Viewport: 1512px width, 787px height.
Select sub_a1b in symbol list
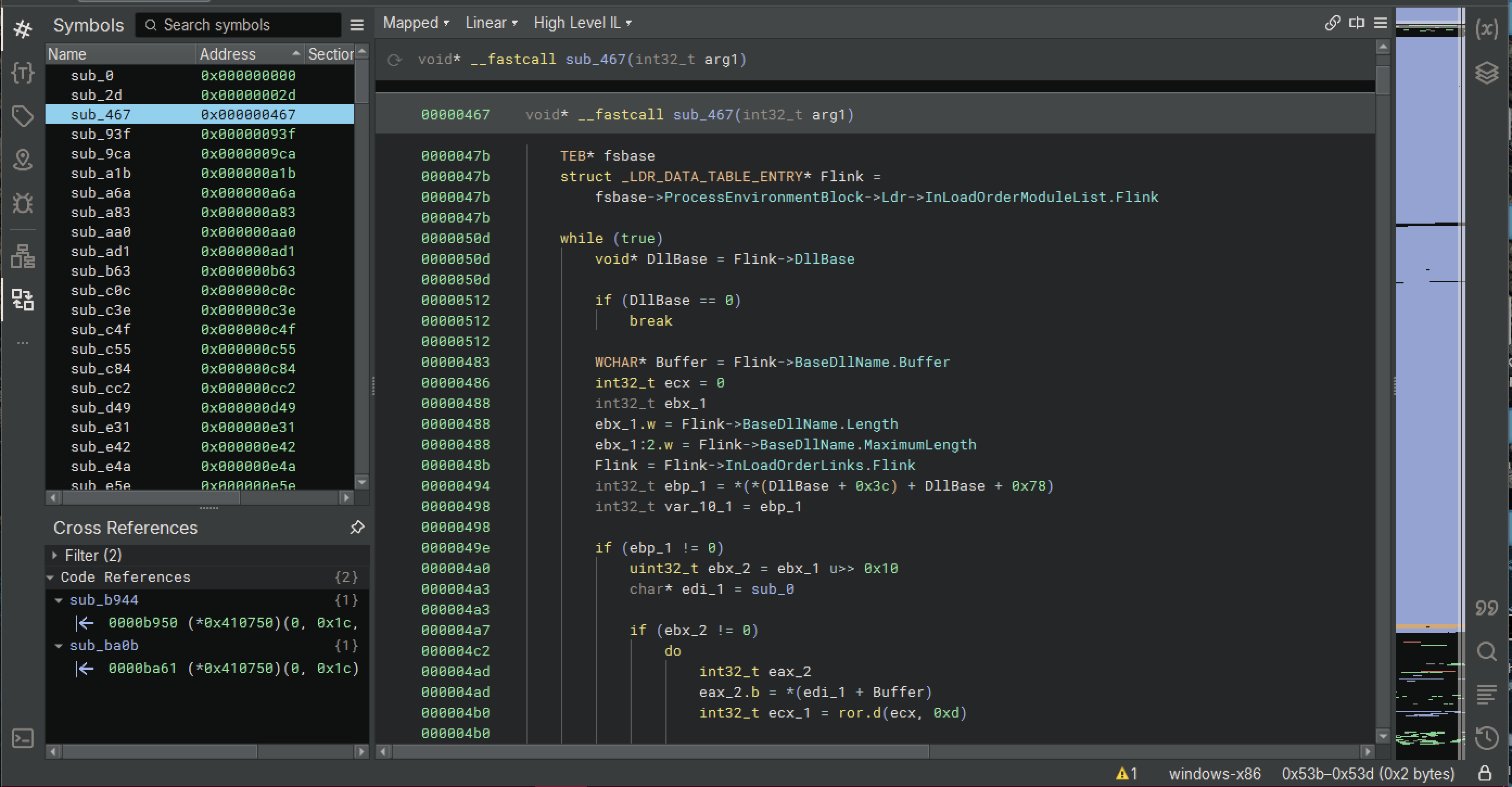click(200, 173)
